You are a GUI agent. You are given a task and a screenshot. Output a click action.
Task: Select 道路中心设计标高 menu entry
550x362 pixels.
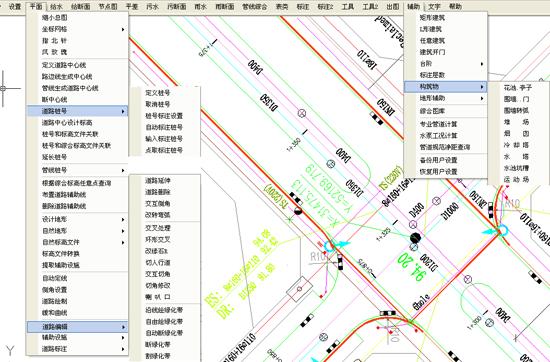coord(67,122)
